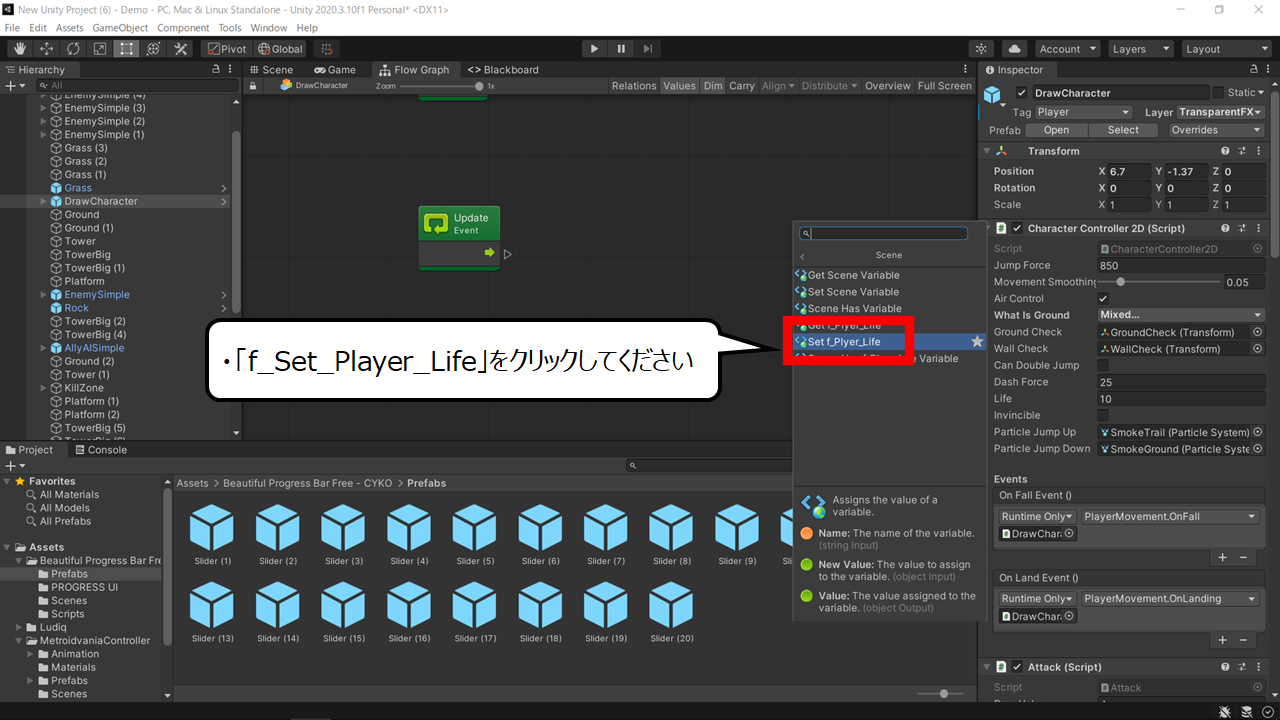The height and width of the screenshot is (720, 1280).
Task: Lock the Flow Graph selection
Action: (x=253, y=86)
